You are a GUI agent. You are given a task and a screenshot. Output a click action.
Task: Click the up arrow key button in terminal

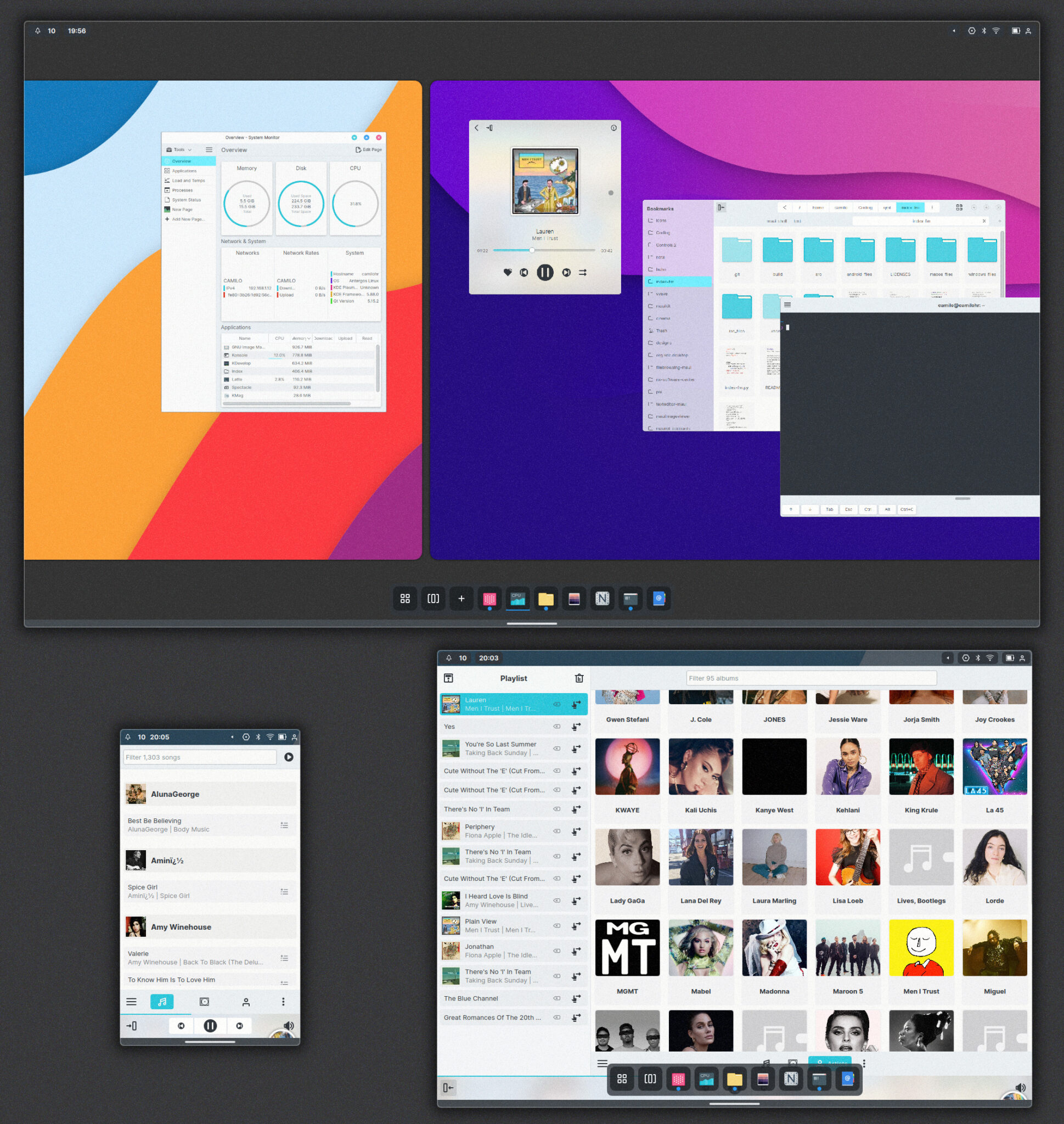[x=791, y=509]
